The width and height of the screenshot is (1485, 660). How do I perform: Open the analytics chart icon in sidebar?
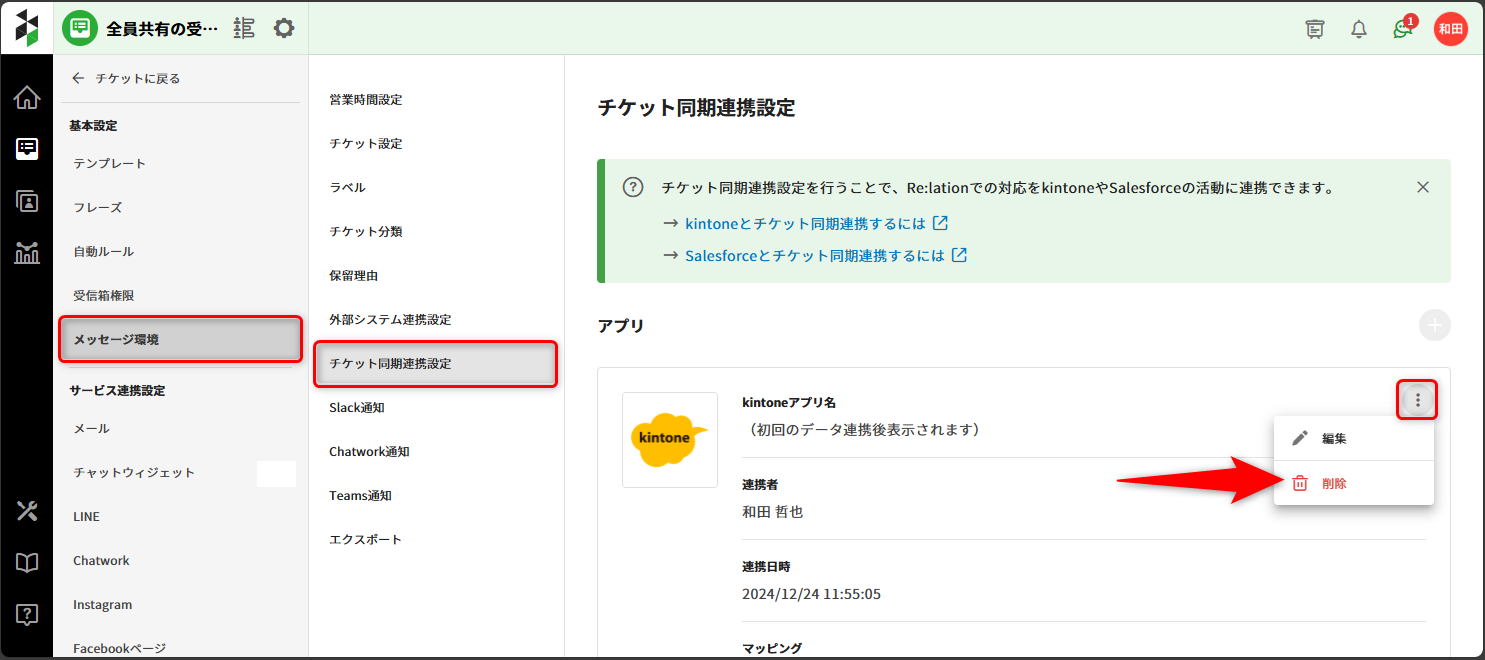tap(27, 253)
